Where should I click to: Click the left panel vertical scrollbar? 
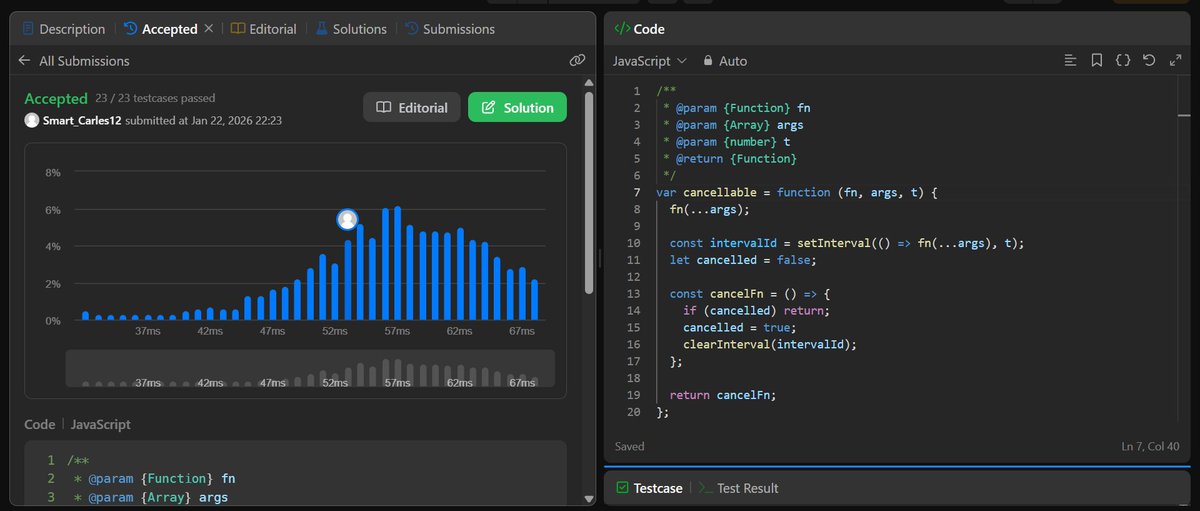click(x=589, y=193)
